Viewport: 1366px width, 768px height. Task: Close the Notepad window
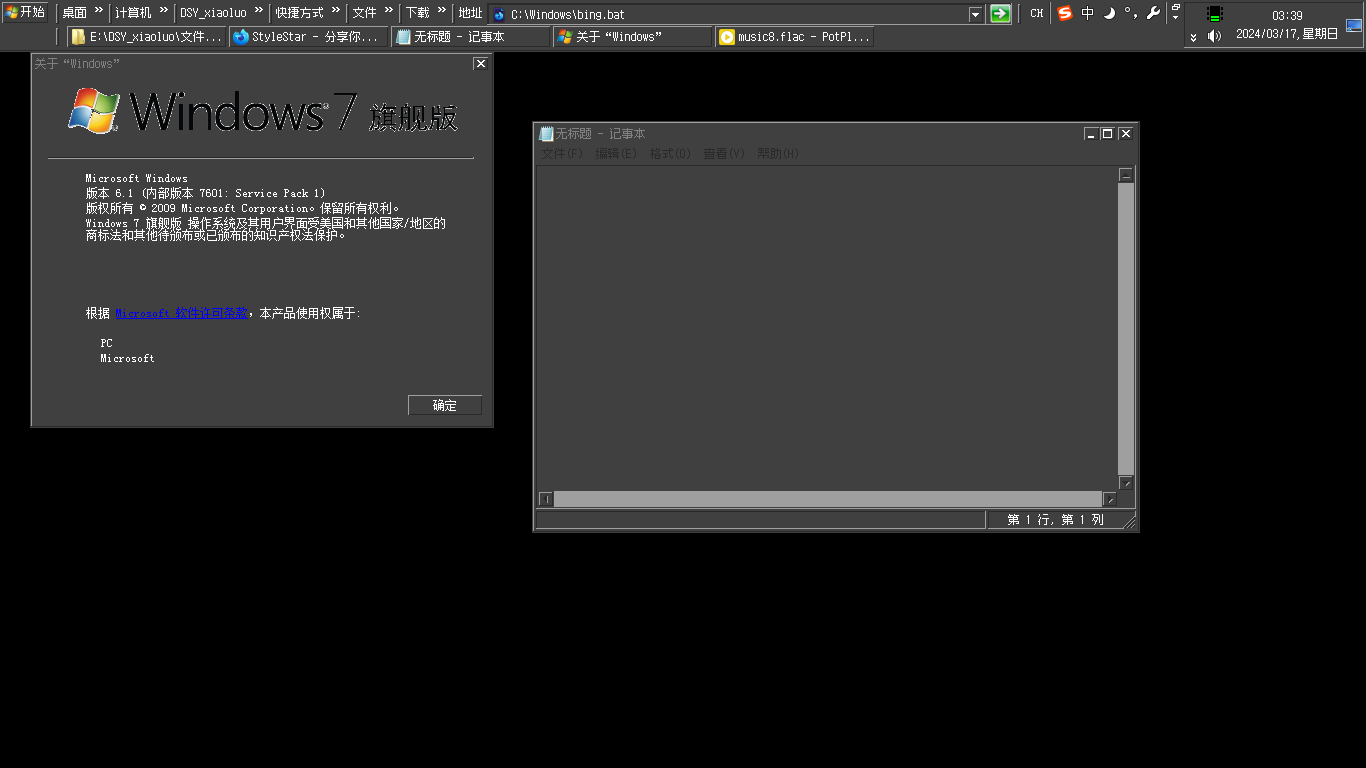[x=1126, y=134]
